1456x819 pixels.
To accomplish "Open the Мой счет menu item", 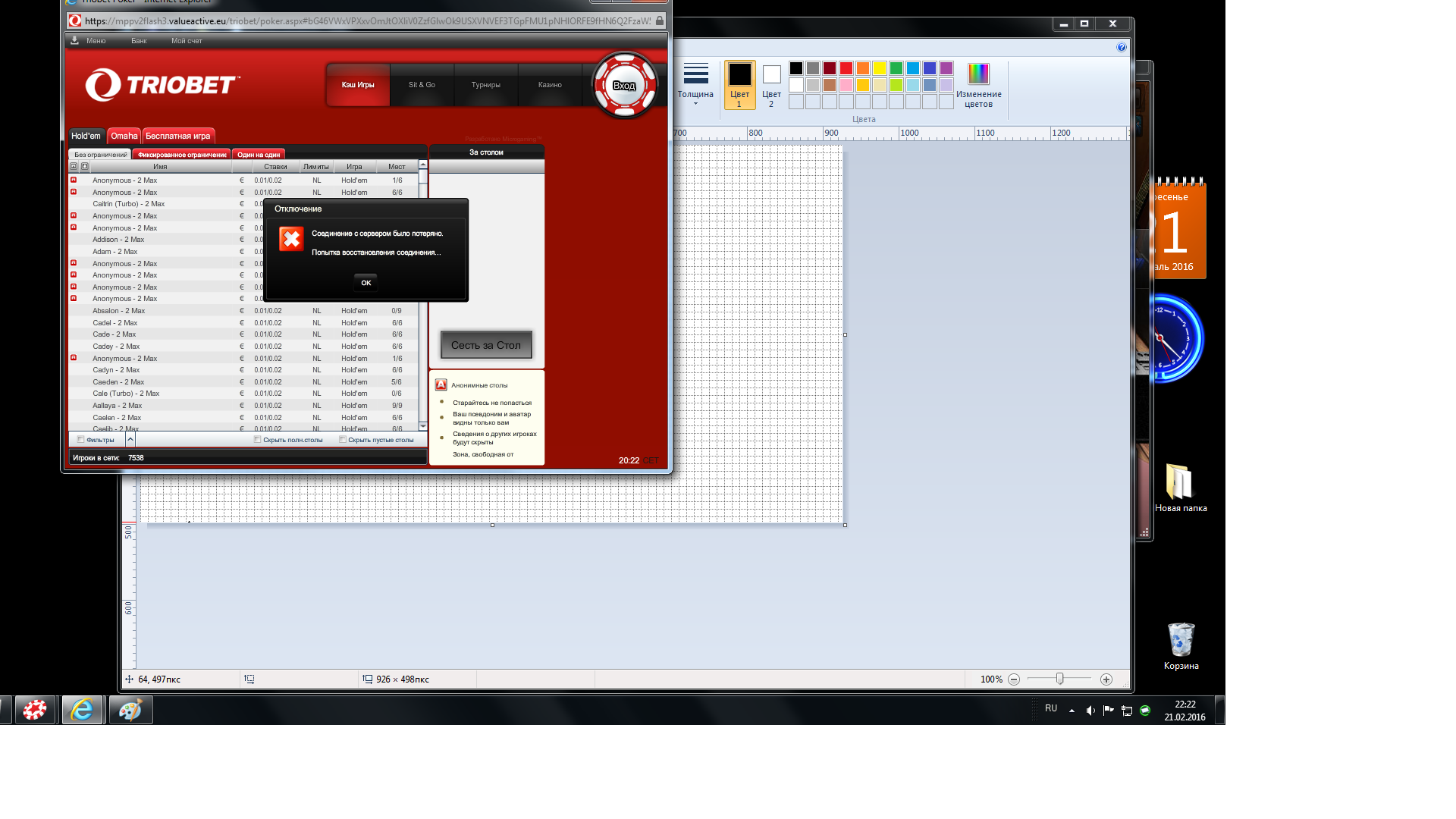I will [187, 41].
